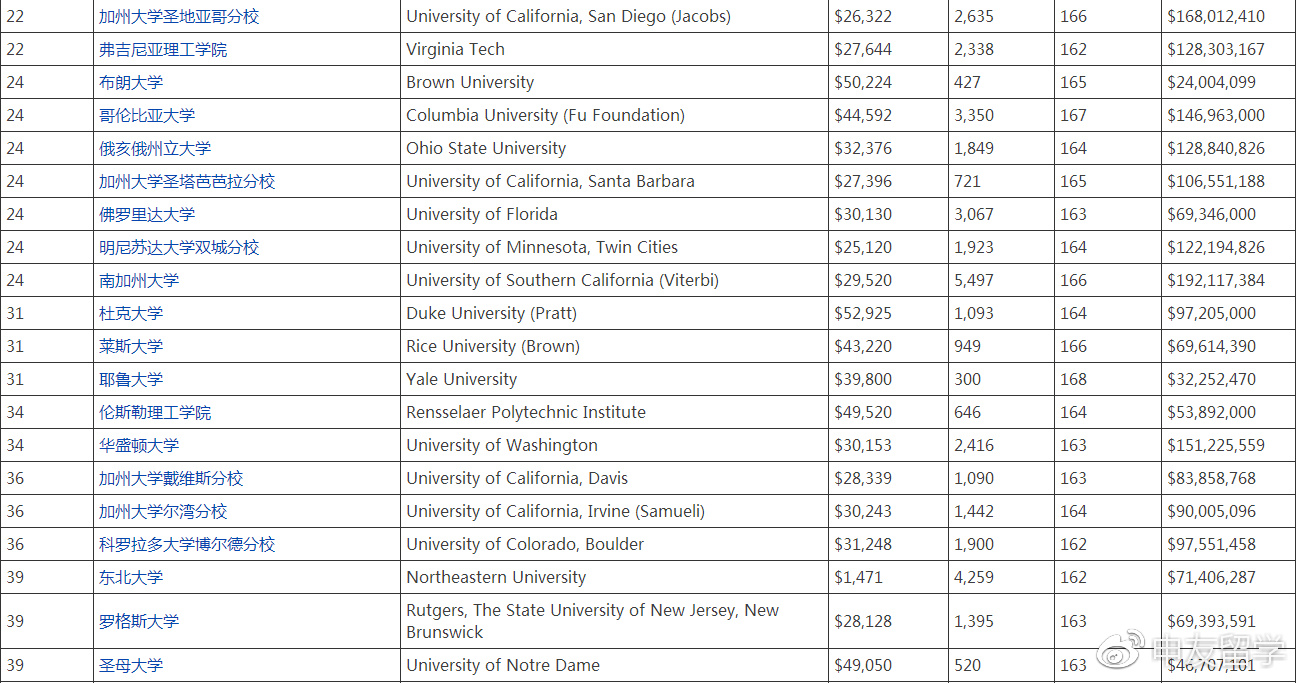Open the 伦斯勒理工学院 link
The image size is (1297, 683).
pos(155,413)
